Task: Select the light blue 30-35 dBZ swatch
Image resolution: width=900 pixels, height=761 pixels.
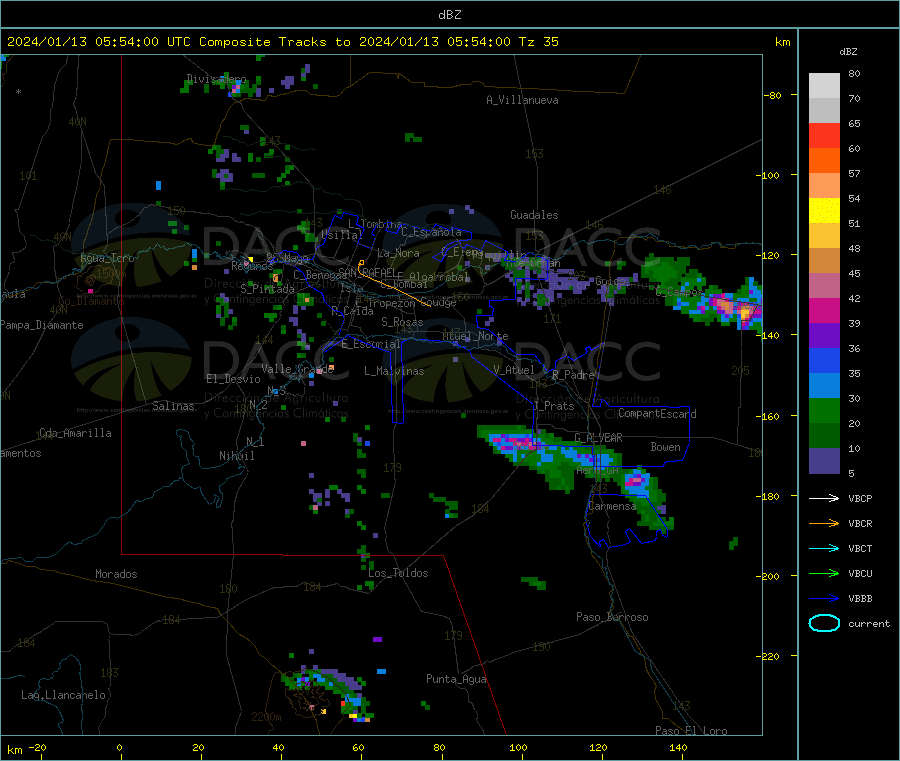Action: pos(824,386)
